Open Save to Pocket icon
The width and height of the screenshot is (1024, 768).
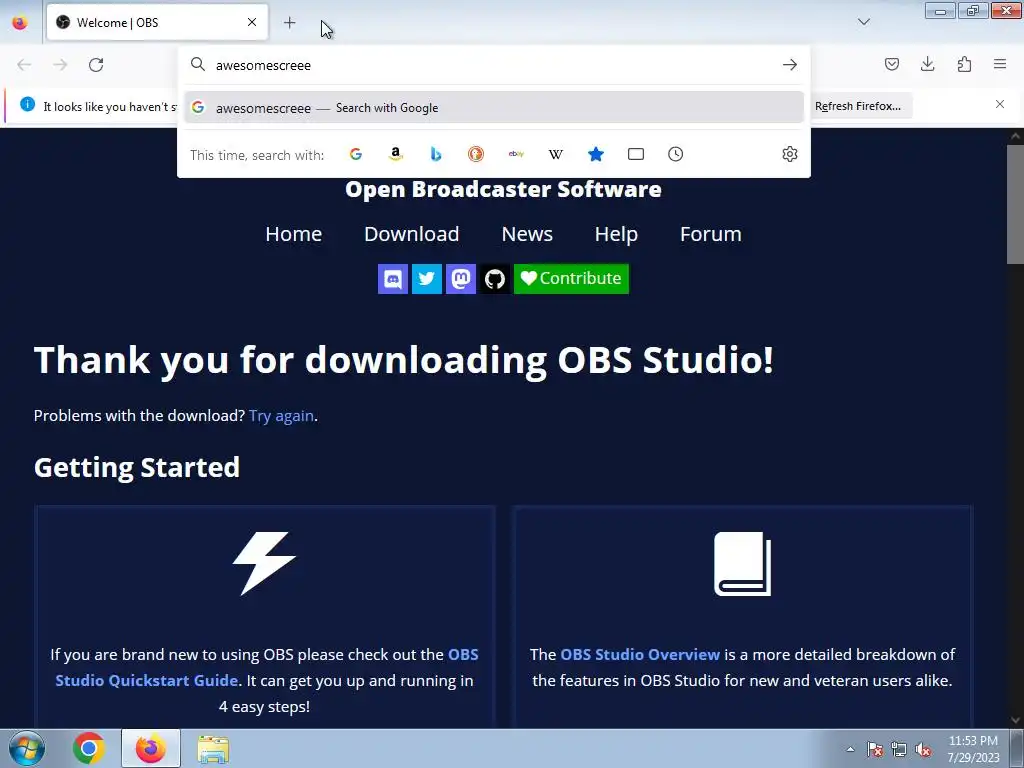[891, 64]
